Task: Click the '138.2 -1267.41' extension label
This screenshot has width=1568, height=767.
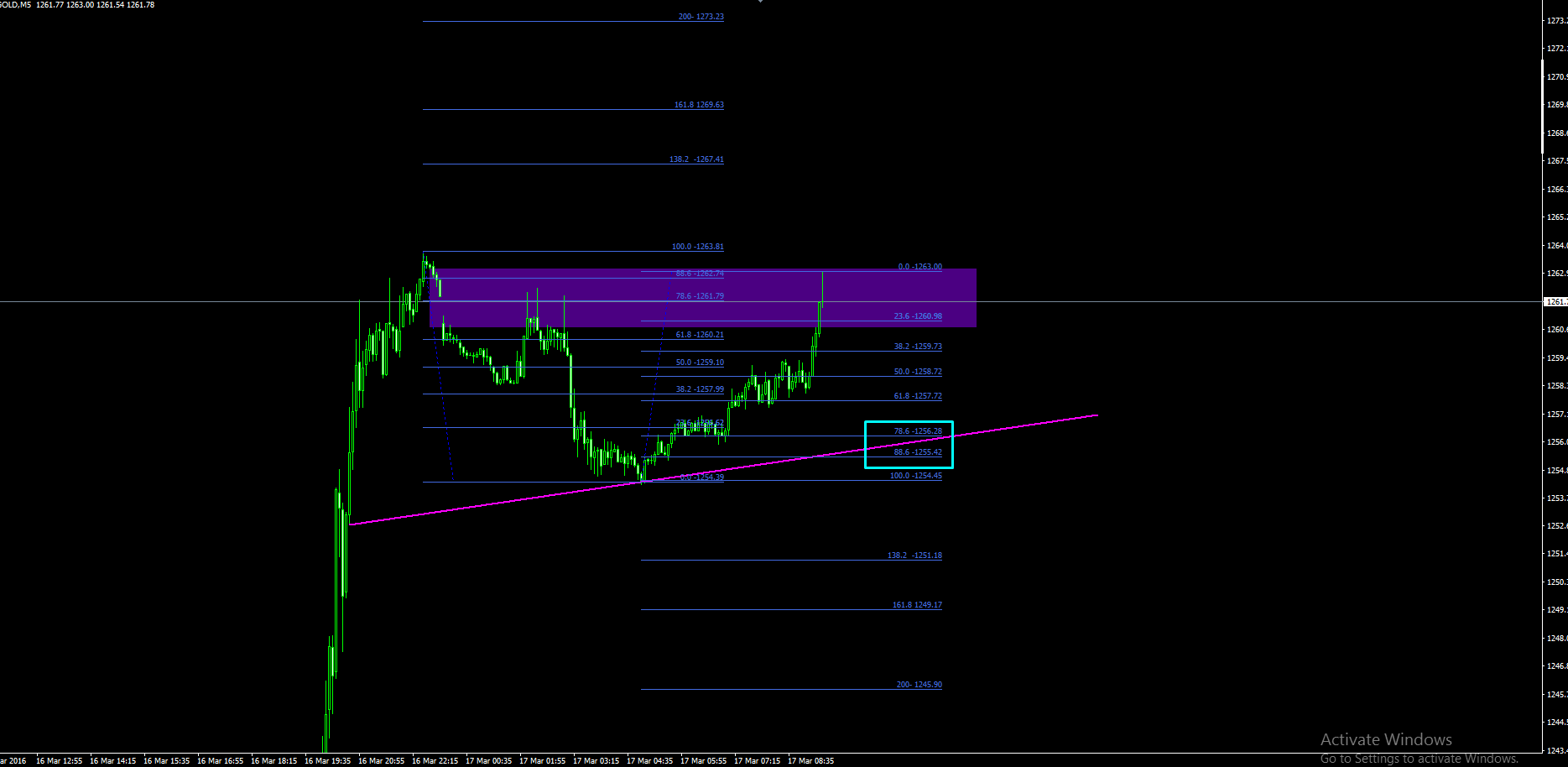Action: pyautogui.click(x=696, y=159)
